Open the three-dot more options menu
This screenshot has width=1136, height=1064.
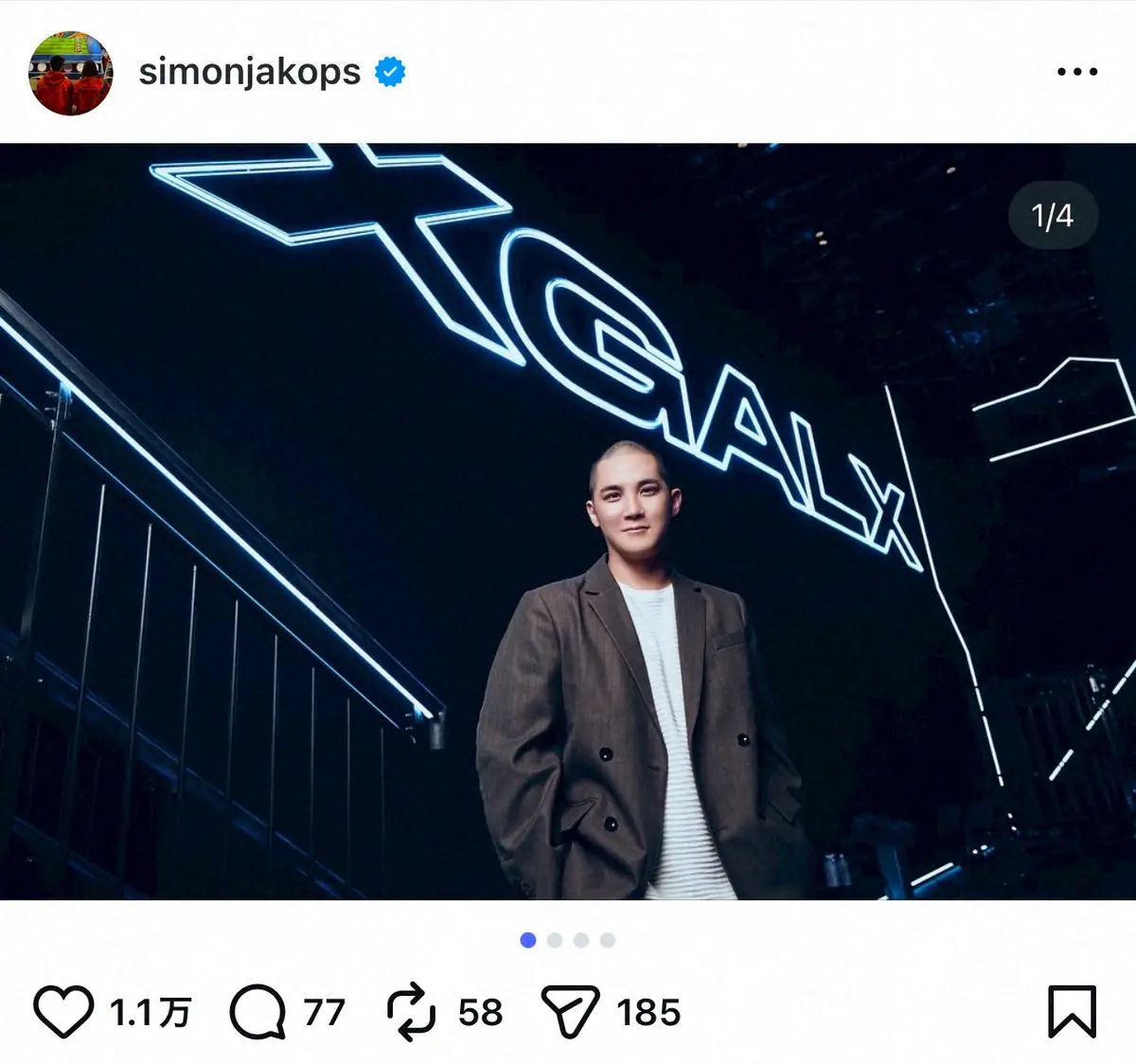[1076, 72]
